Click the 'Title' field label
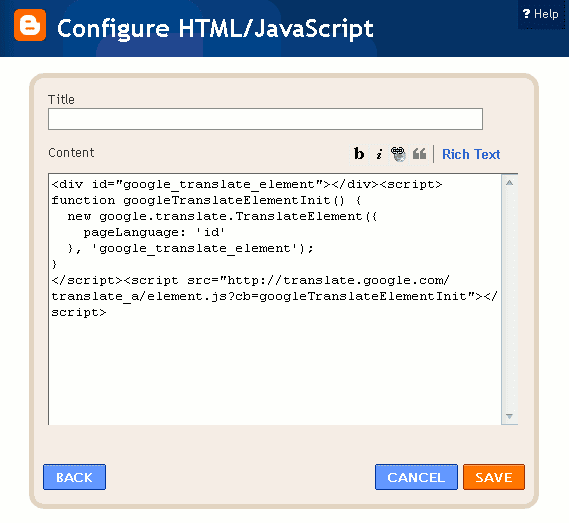 61,99
